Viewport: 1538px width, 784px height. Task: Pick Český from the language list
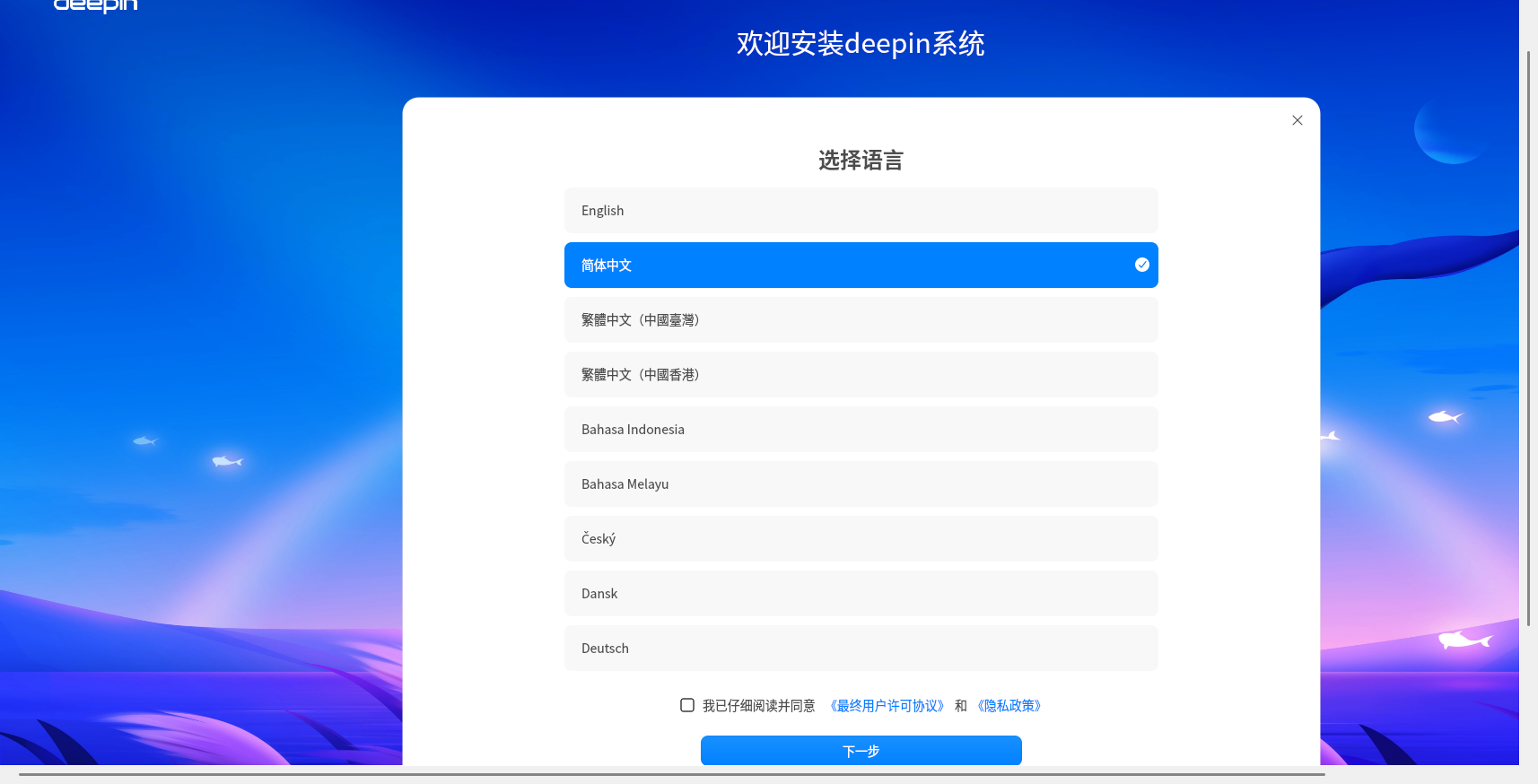coord(861,539)
